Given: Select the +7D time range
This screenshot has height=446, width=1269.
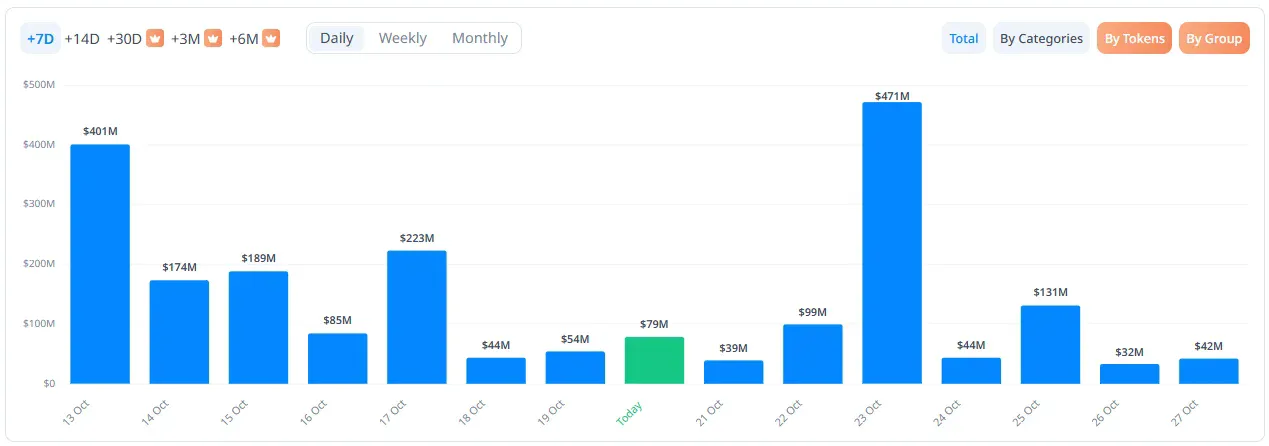Looking at the screenshot, I should (40, 38).
